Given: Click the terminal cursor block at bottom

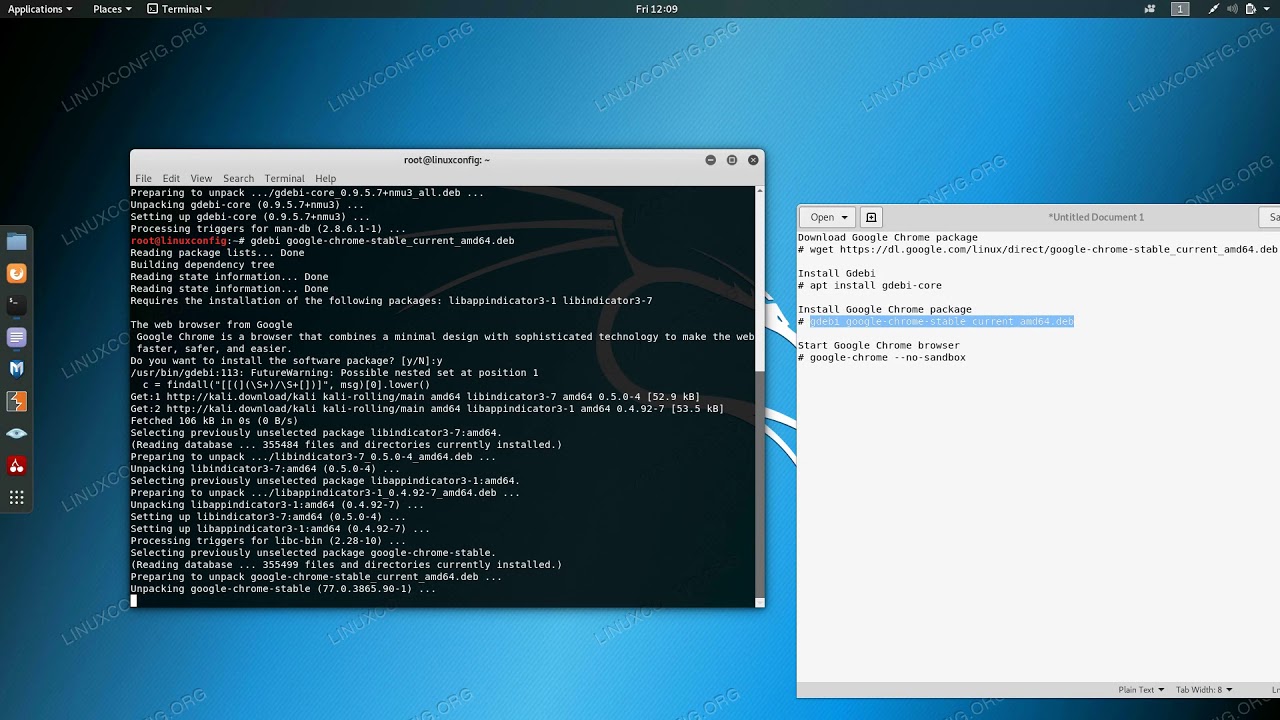Looking at the screenshot, I should pos(134,601).
